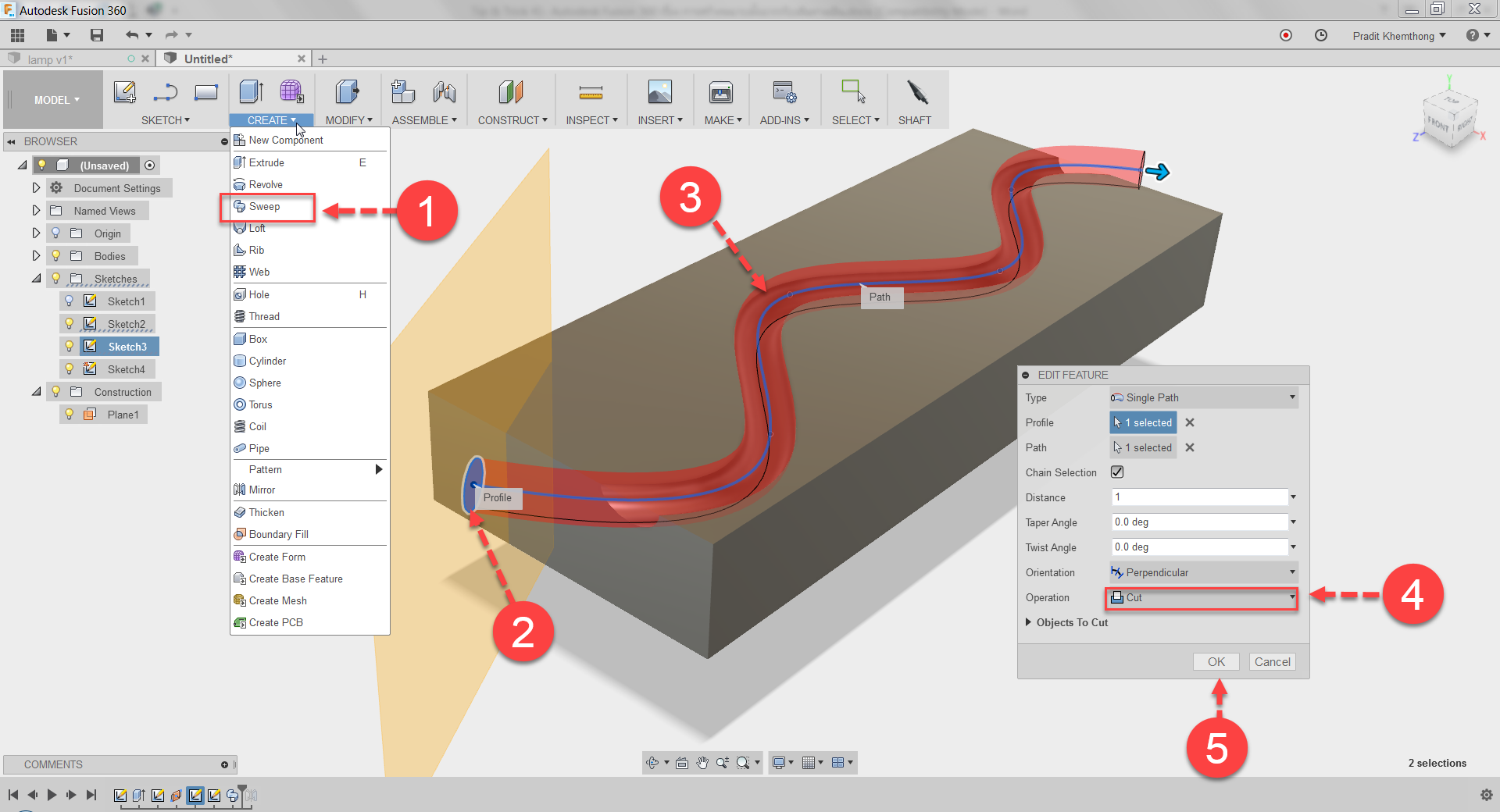
Task: Open the Pipe command
Action: pos(258,448)
